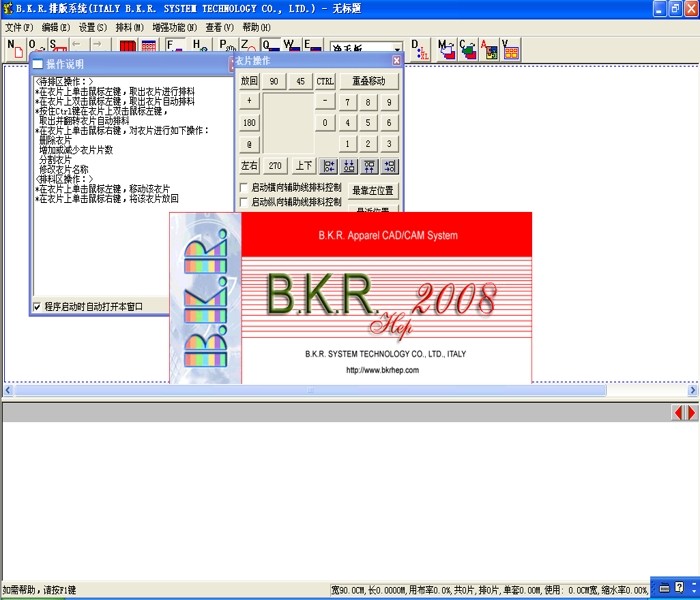Click the 重叠移动 button

[x=369, y=81]
